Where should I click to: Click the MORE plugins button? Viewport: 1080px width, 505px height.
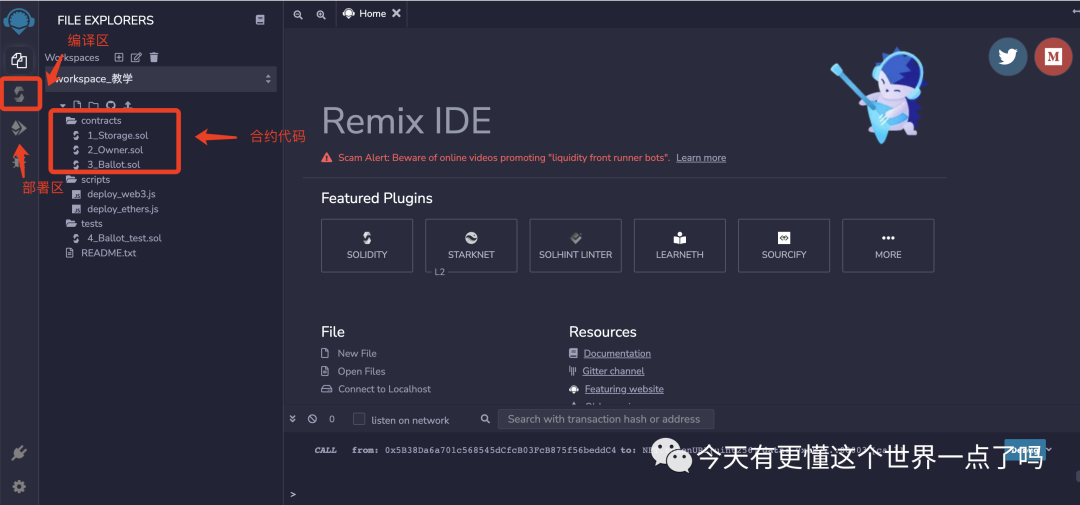pos(888,245)
